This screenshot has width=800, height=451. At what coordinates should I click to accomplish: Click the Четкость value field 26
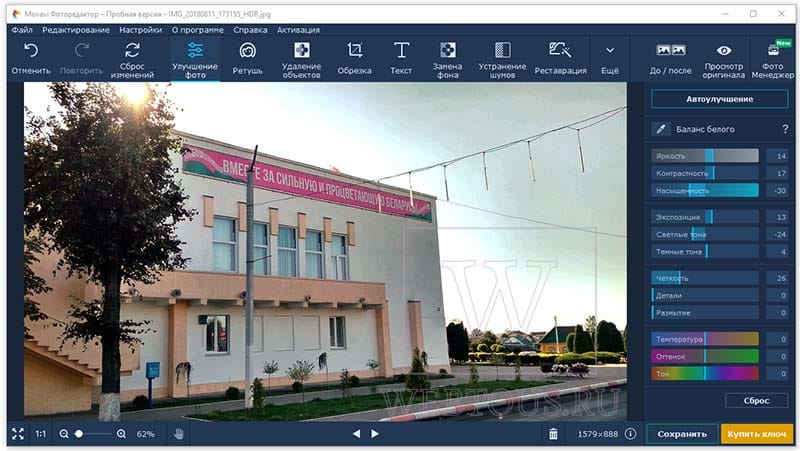point(778,278)
